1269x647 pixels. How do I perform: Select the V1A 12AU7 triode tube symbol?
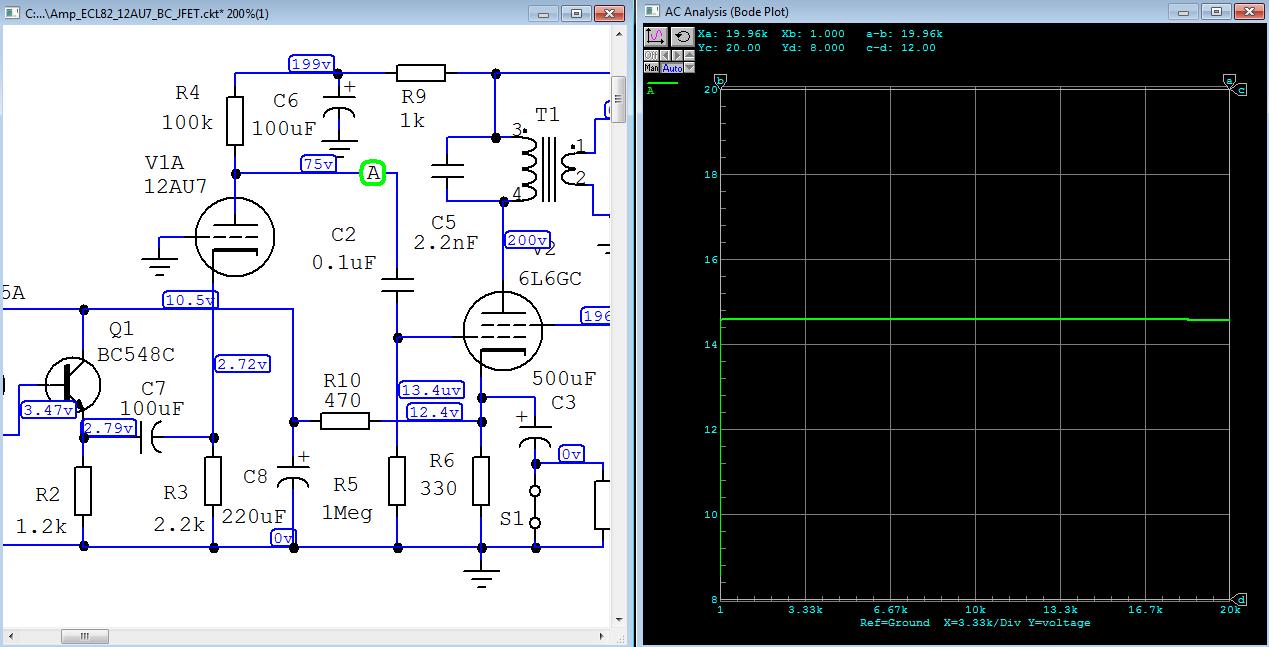tap(235, 236)
